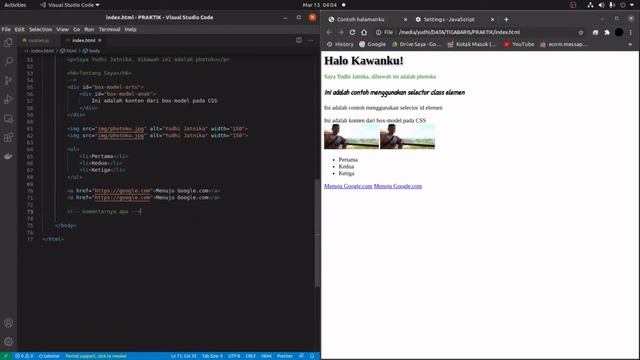Click the first photo thumbnail on the page
The width and height of the screenshot is (640, 360).
[x=351, y=137]
